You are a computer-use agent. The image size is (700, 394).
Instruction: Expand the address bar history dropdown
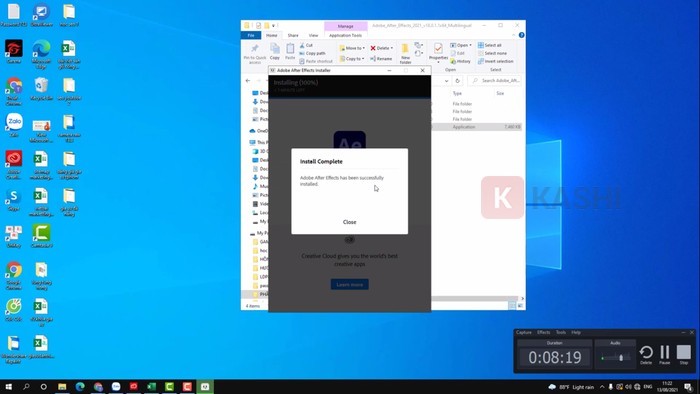446,81
